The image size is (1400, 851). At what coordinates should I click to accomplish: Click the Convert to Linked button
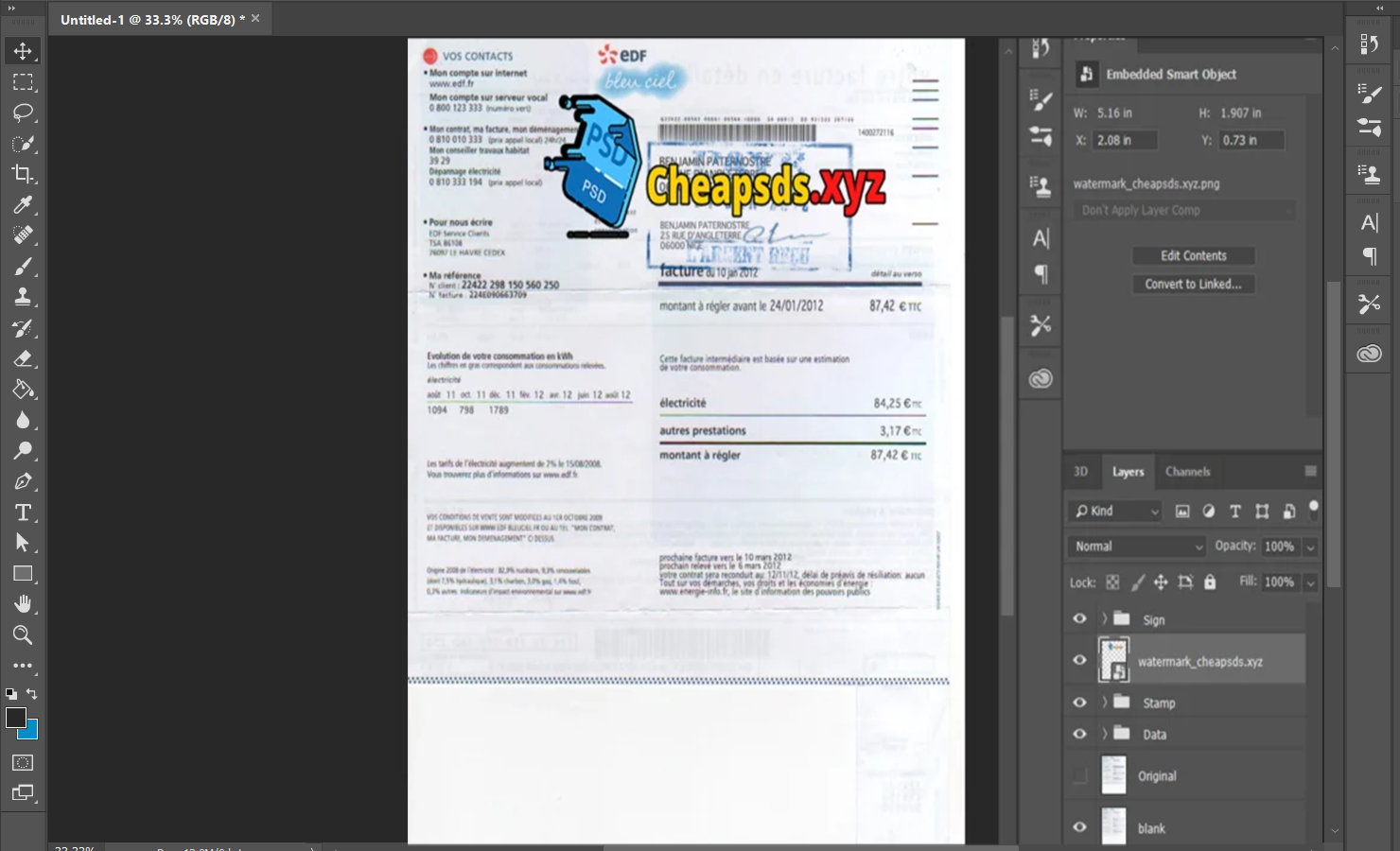click(1193, 285)
